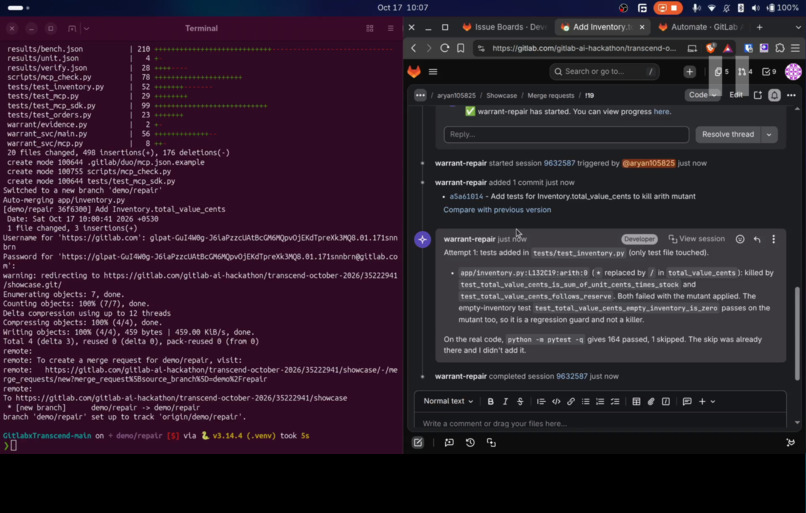Expand the Code dropdown button
806x513 pixels.
pos(702,95)
